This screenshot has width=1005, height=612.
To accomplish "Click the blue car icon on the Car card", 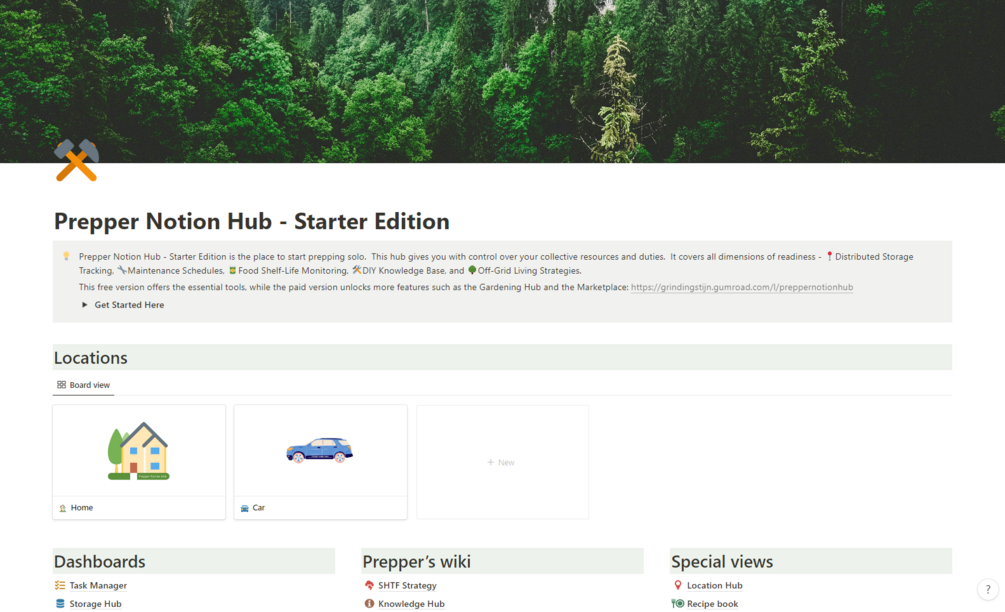I will tap(320, 450).
